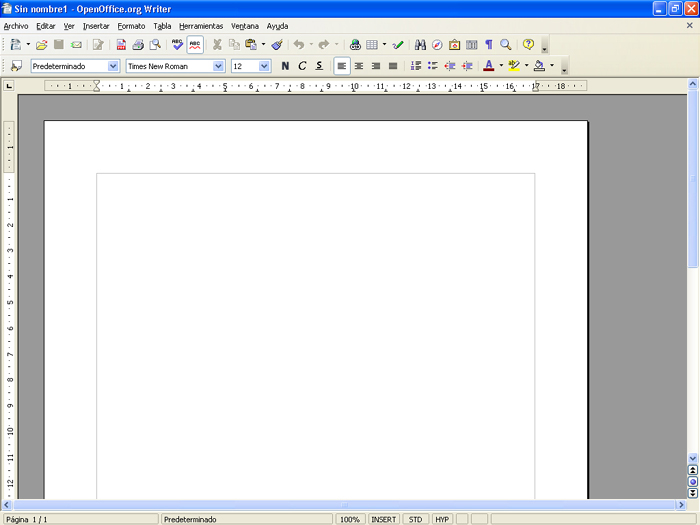Viewport: 700px width, 525px height.
Task: Click the Print file directly icon
Action: 138,45
